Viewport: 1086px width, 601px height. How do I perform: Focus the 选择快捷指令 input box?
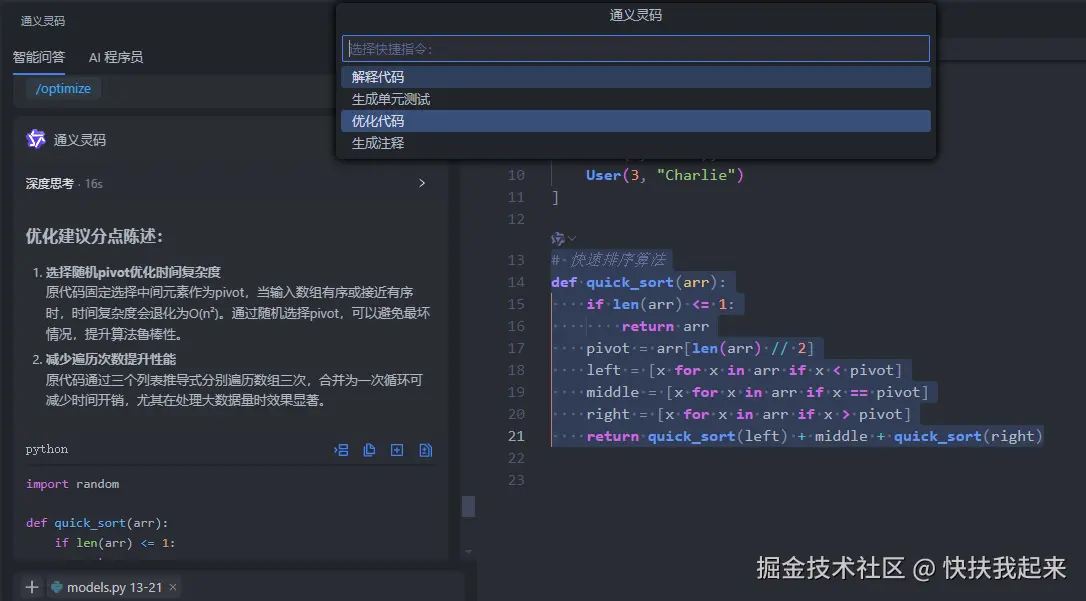point(636,49)
